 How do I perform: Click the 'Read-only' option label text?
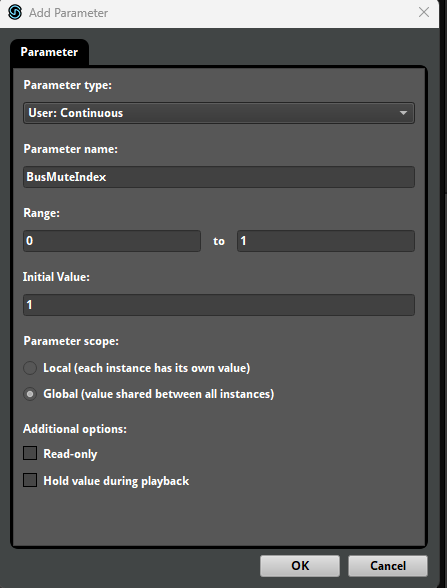70,454
